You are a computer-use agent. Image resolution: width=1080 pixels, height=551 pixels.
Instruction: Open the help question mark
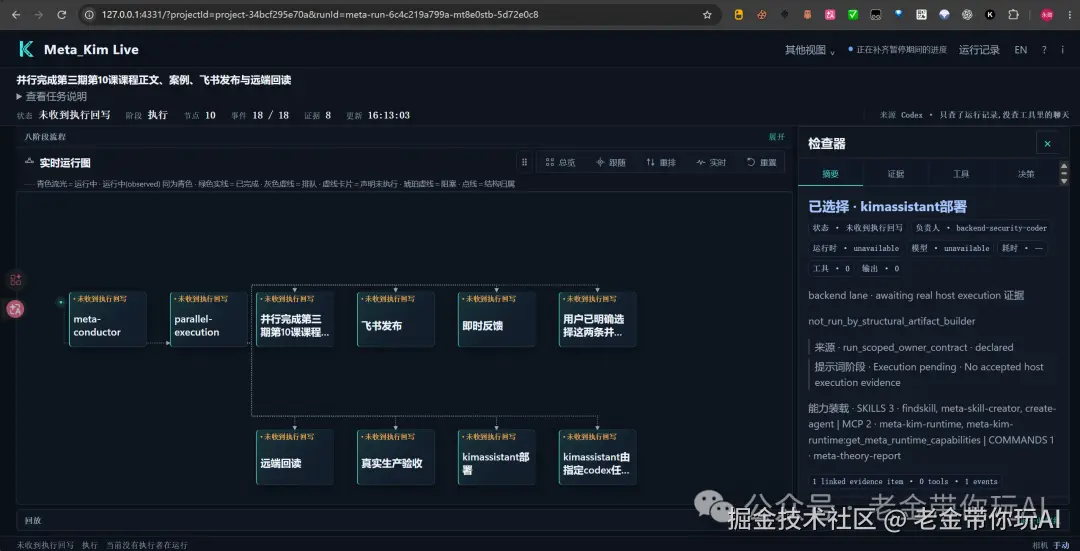[1043, 50]
